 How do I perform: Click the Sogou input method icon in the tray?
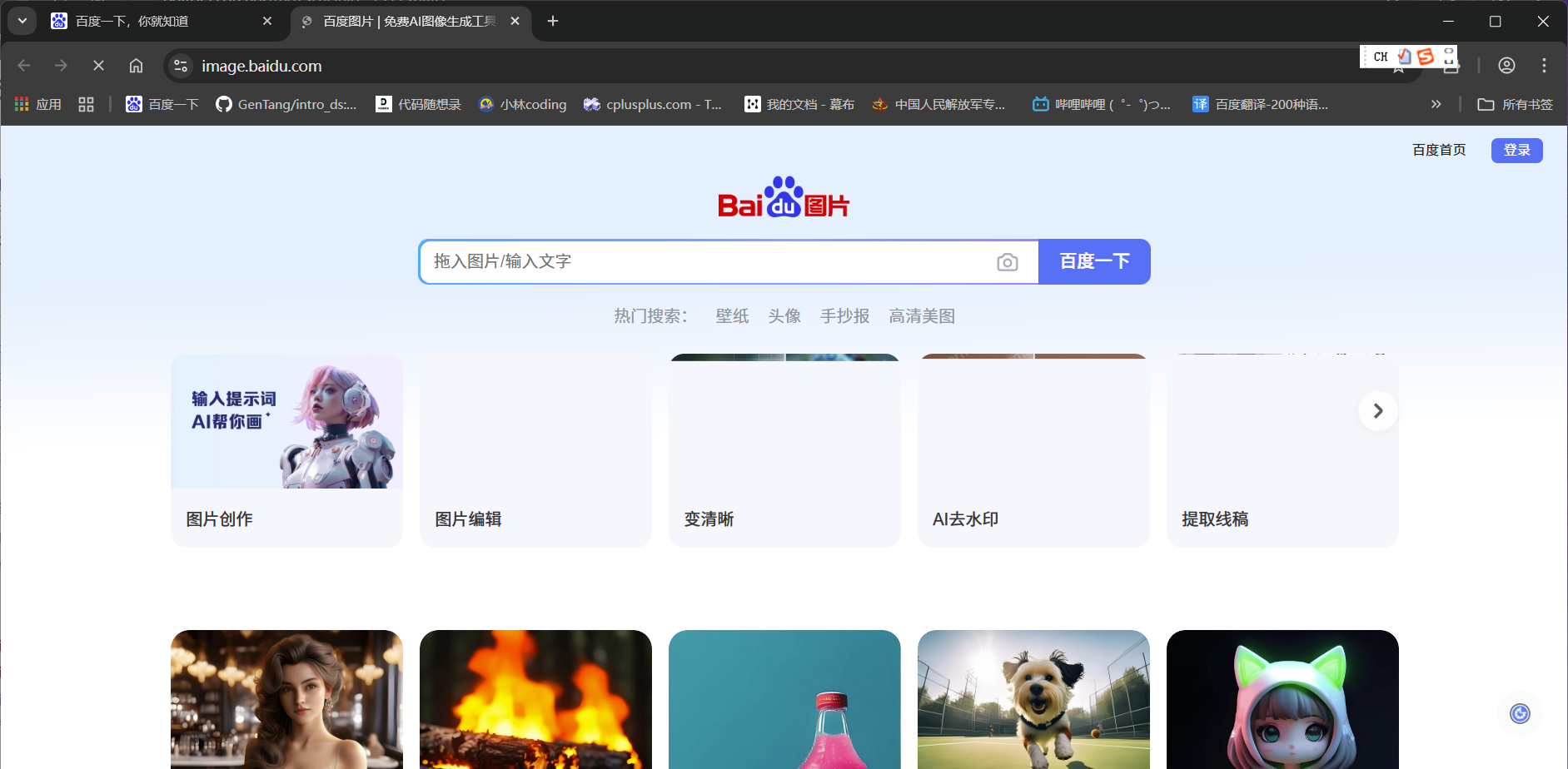tap(1426, 57)
